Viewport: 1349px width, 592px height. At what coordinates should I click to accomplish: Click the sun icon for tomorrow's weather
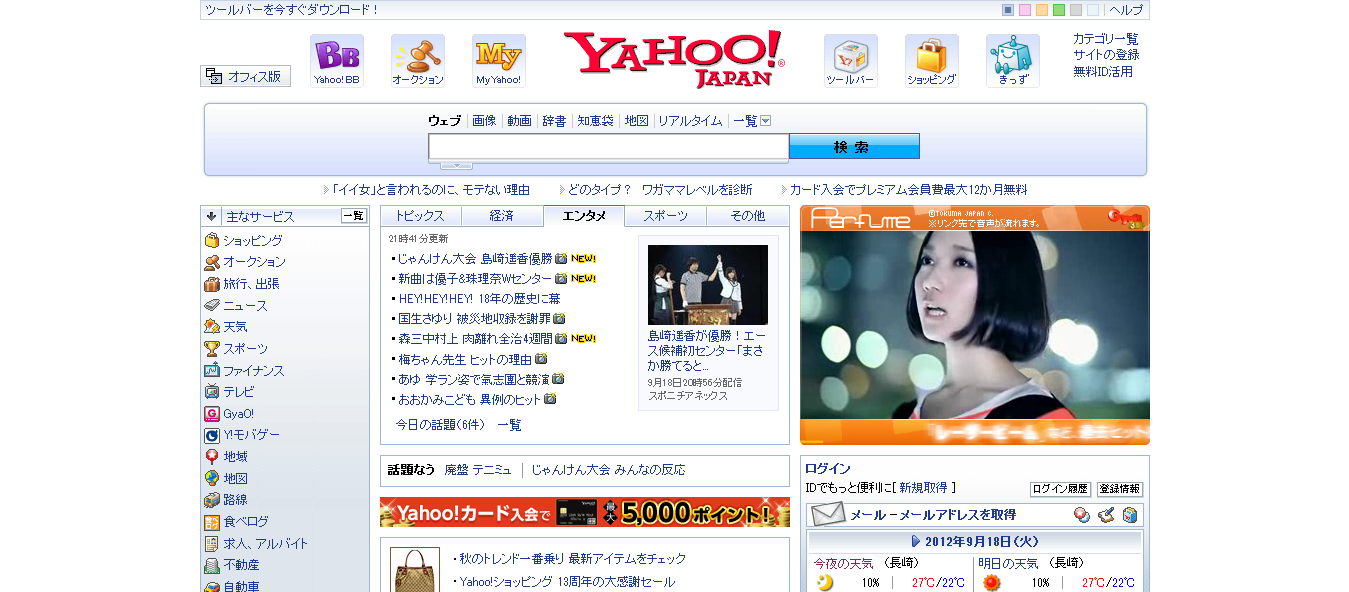(991, 583)
